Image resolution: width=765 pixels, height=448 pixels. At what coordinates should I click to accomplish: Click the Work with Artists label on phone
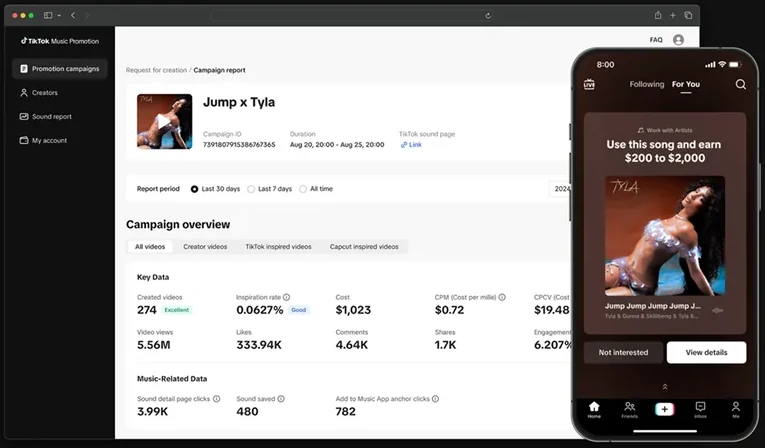(x=665, y=130)
